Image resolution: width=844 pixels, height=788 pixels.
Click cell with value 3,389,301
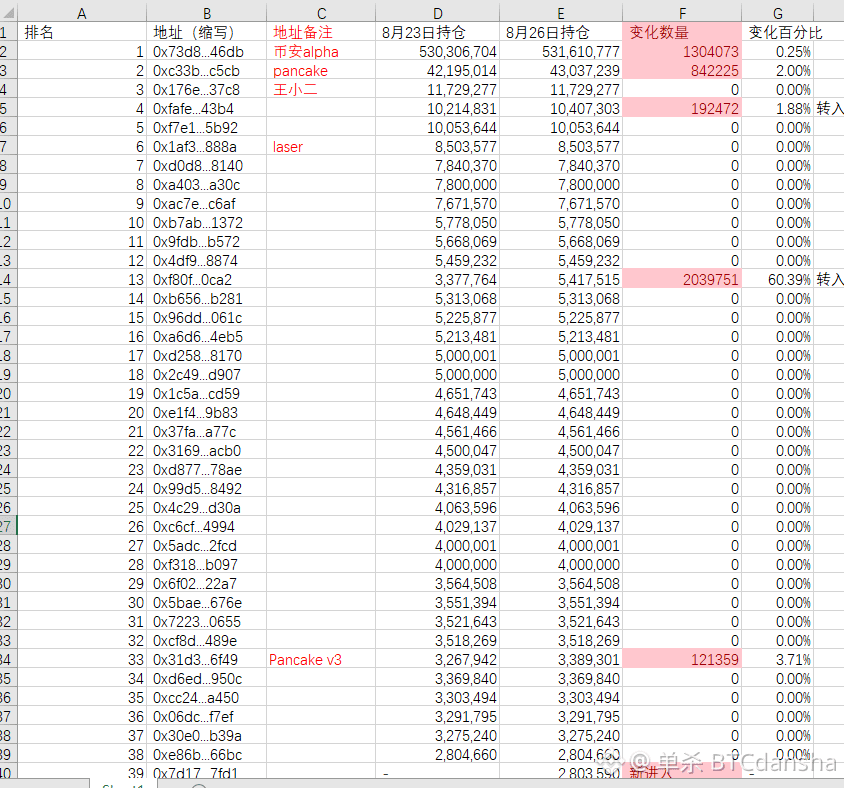click(561, 659)
